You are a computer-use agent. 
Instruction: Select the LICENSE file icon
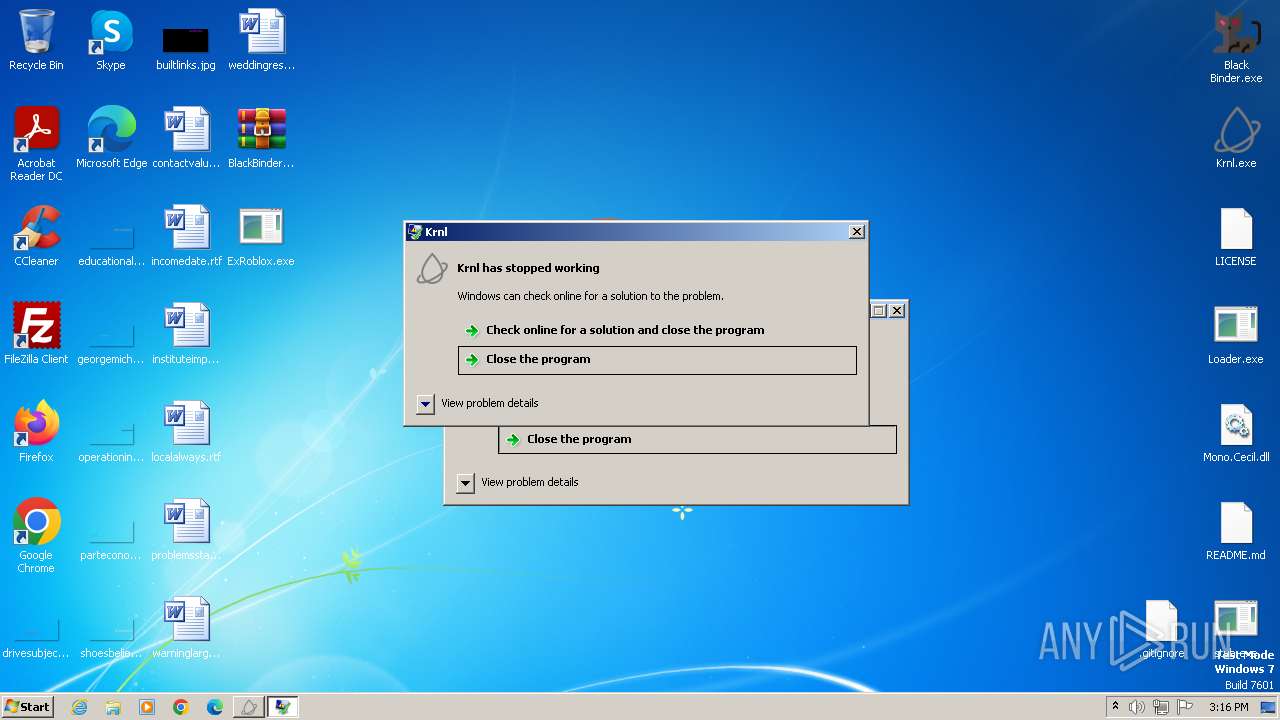click(1236, 236)
